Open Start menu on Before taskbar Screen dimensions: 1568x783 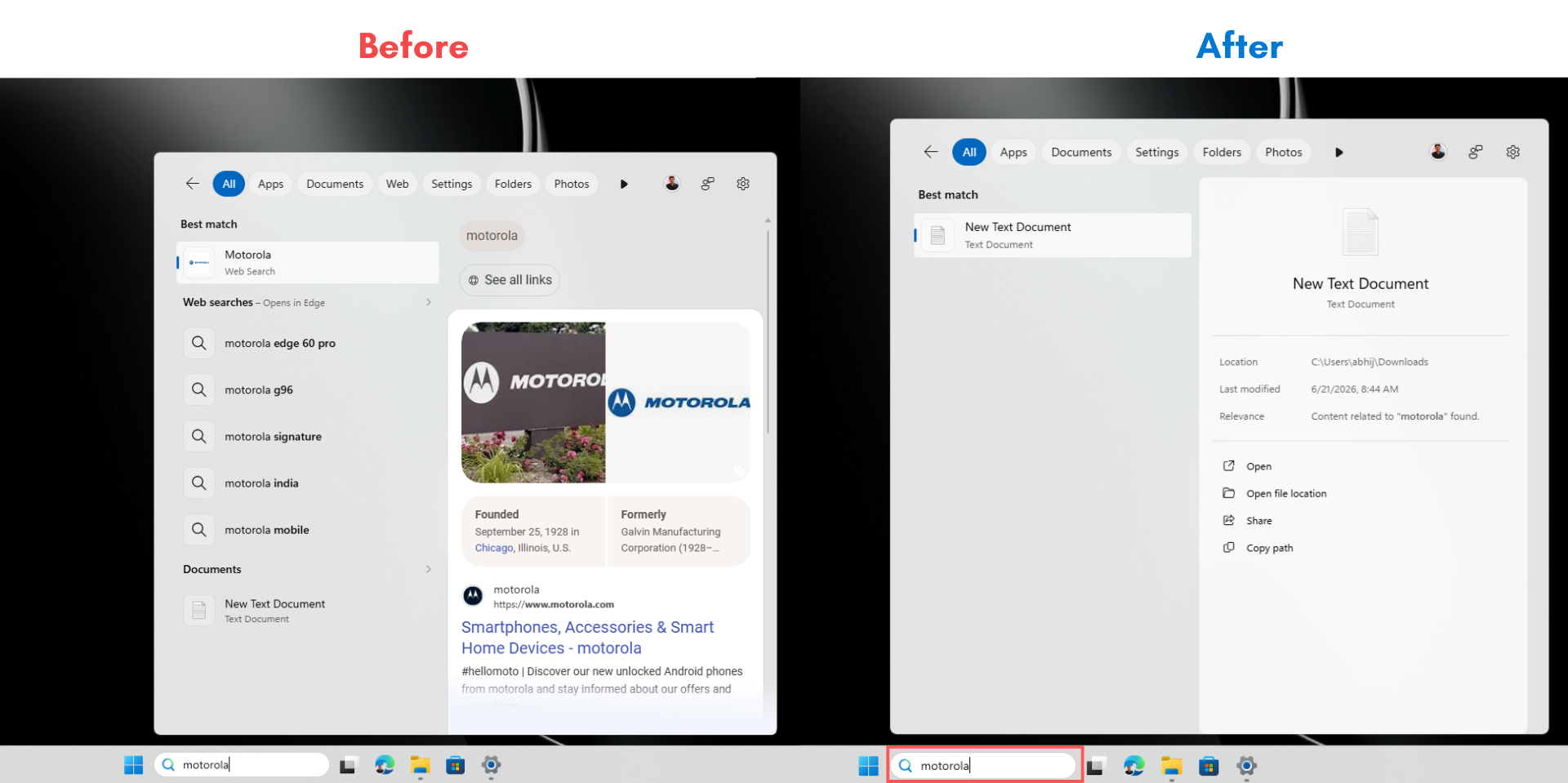pyautogui.click(x=133, y=765)
